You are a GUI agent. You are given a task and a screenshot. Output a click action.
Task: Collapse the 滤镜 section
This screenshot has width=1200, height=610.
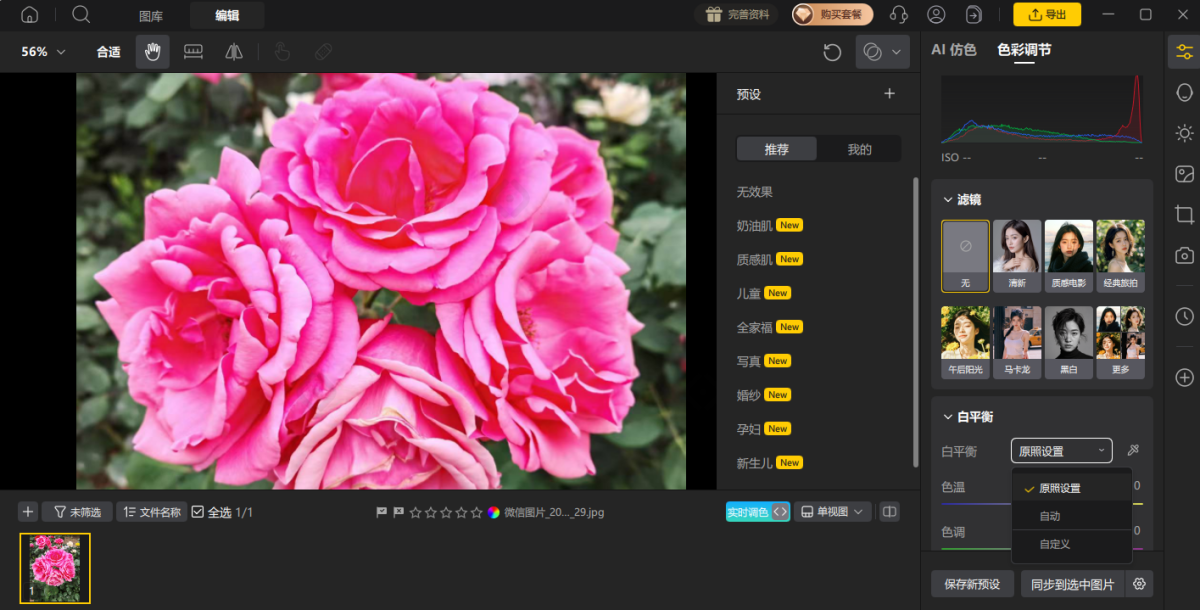coord(948,200)
